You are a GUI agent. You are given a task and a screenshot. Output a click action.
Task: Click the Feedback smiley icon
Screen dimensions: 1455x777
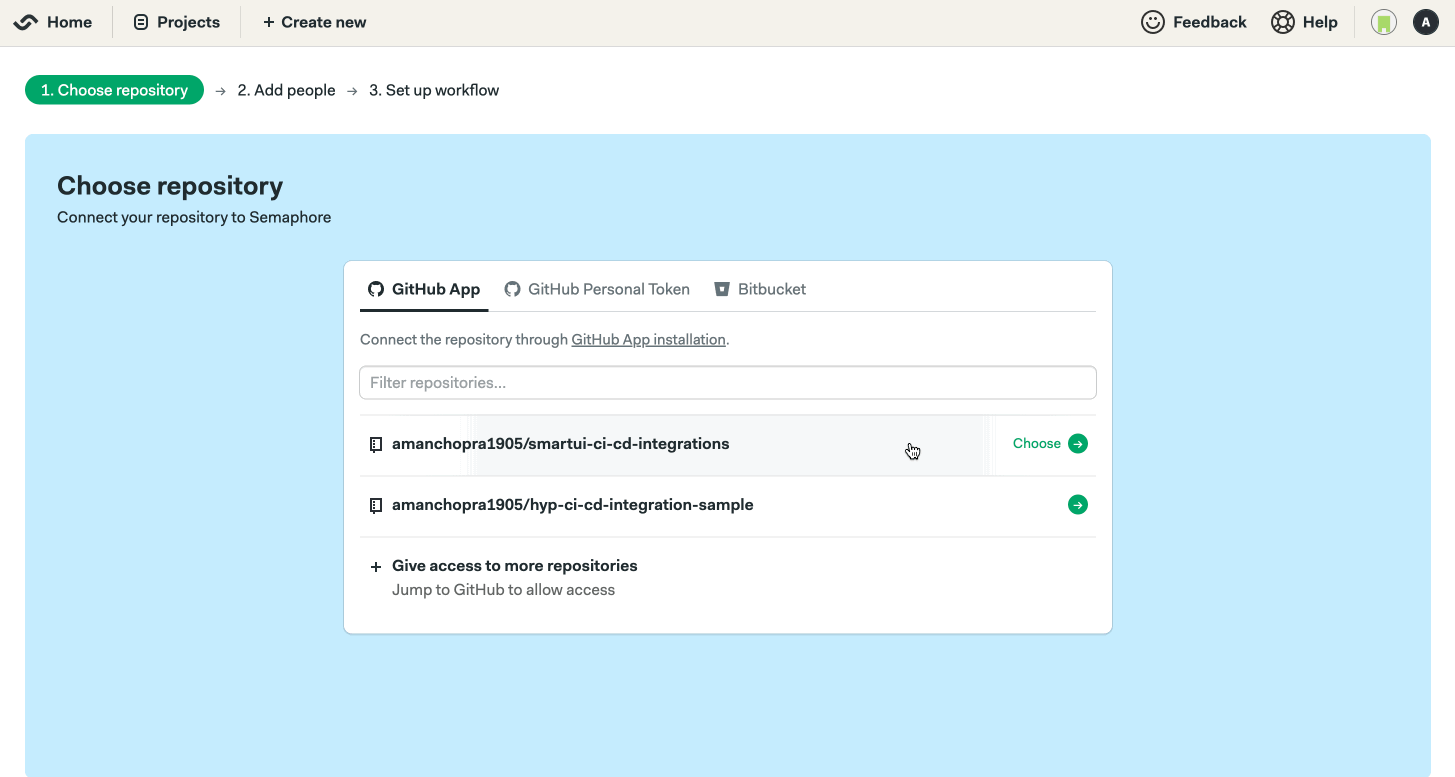1153,22
